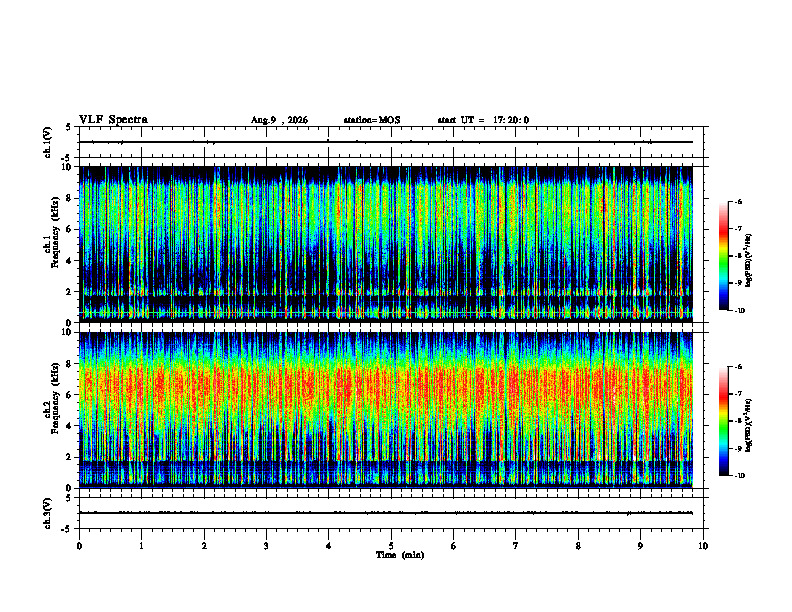Select the "start UT = 17:20:0" text
The image size is (792, 612).
483,120
